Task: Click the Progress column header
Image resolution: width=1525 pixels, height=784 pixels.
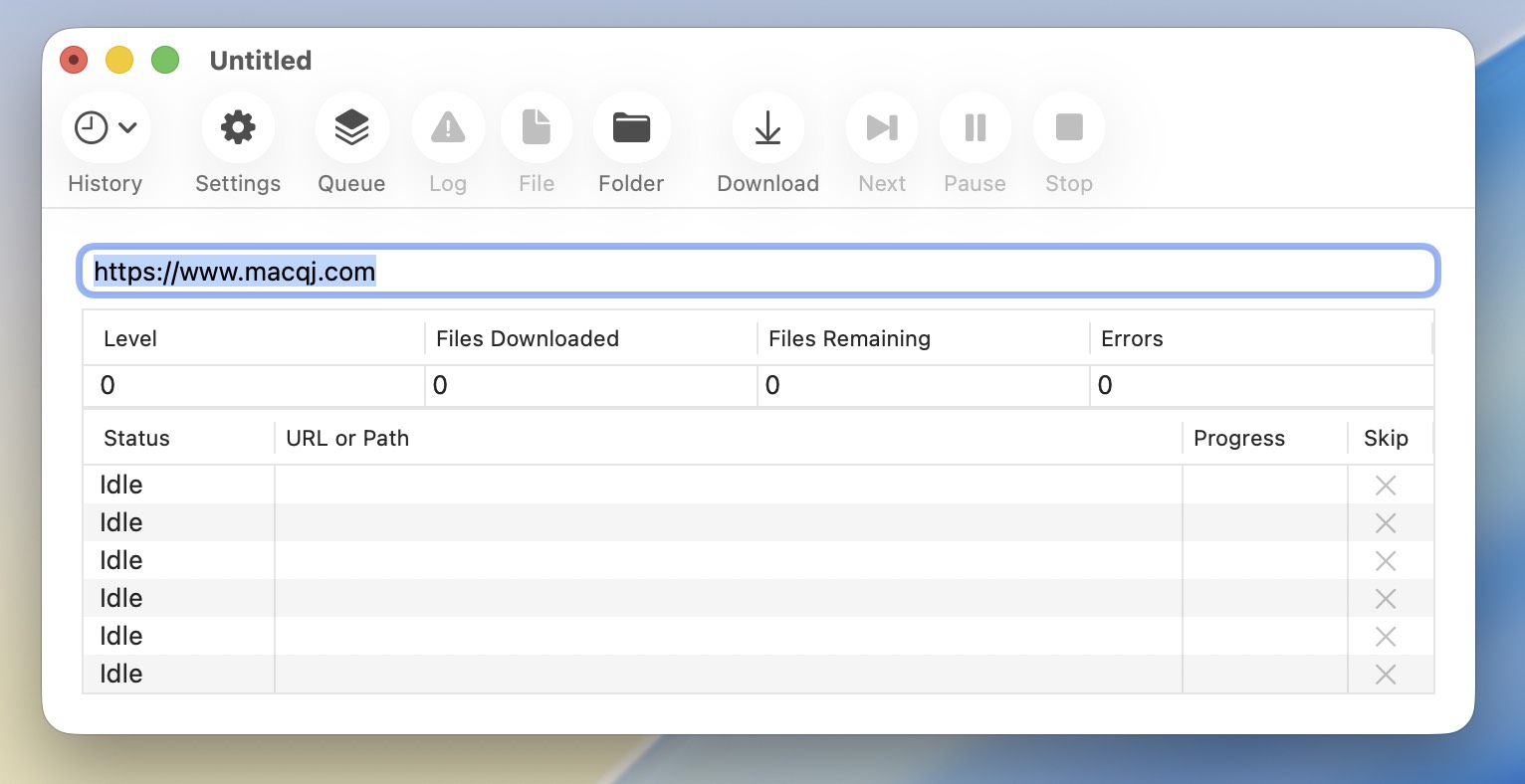Action: 1239,439
